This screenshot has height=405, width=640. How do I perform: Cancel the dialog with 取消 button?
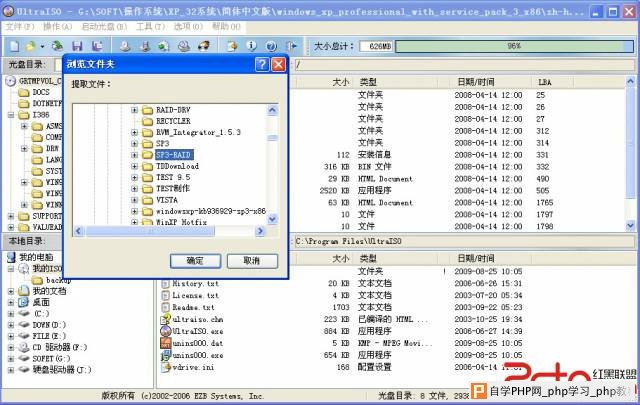coord(252,261)
